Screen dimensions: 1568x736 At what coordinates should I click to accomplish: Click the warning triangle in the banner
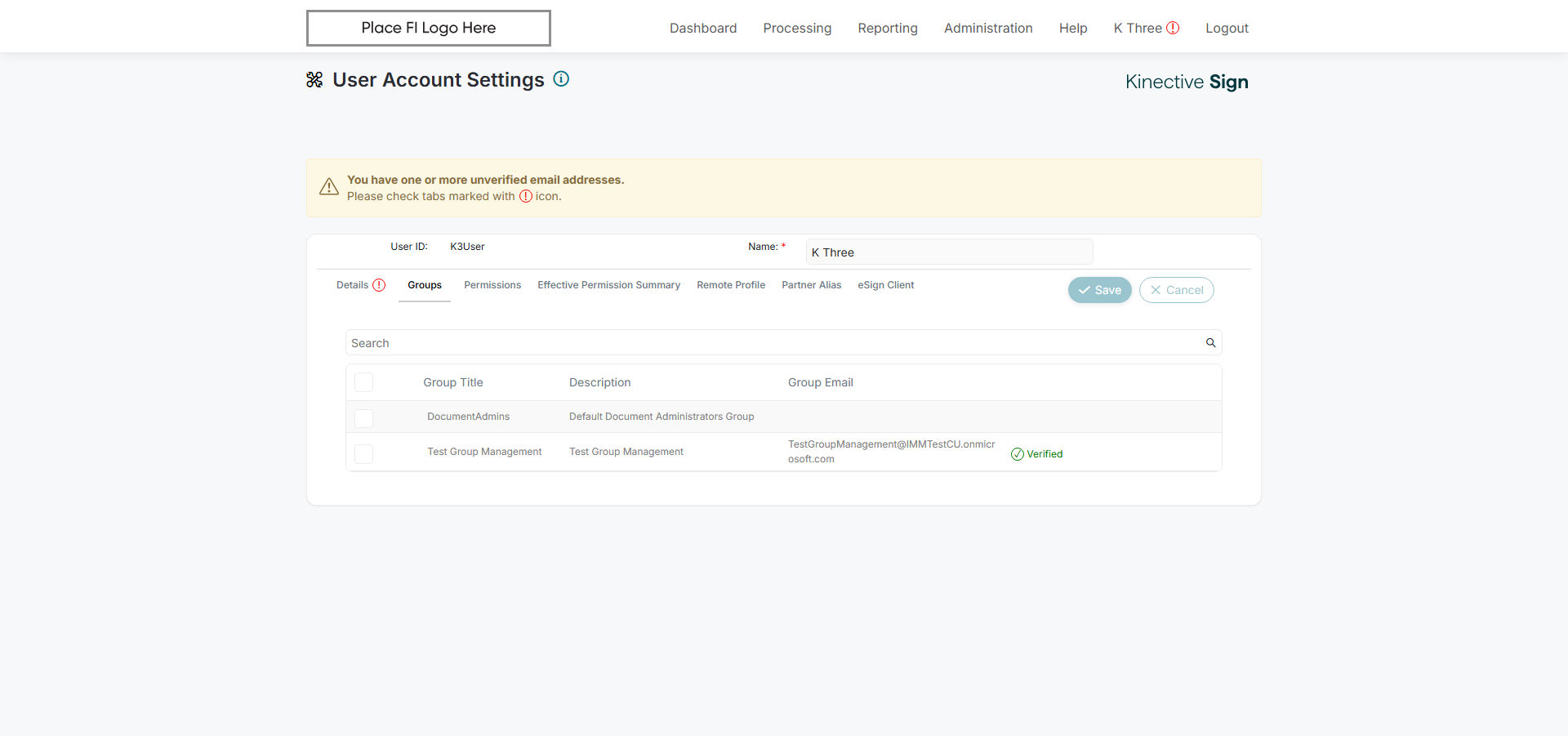pos(329,187)
